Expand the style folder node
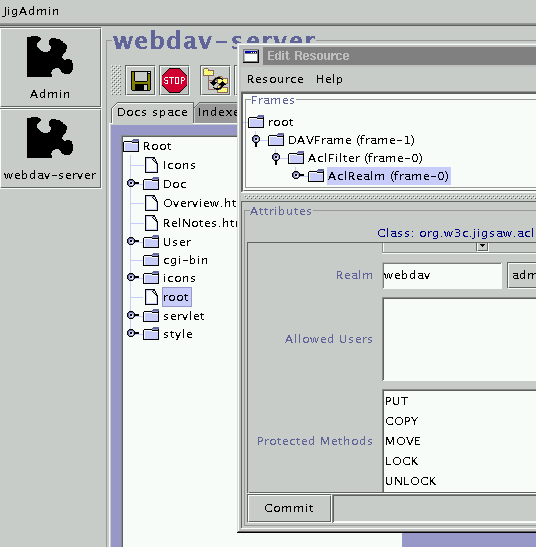Viewport: 536px width, 547px height. click(x=132, y=333)
